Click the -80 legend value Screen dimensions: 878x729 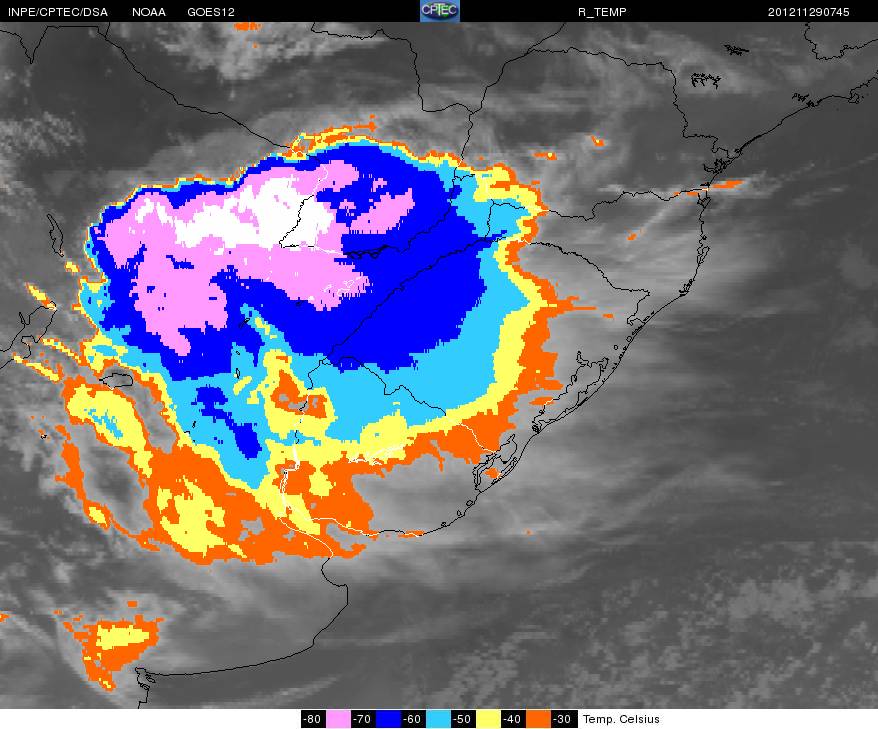point(313,719)
